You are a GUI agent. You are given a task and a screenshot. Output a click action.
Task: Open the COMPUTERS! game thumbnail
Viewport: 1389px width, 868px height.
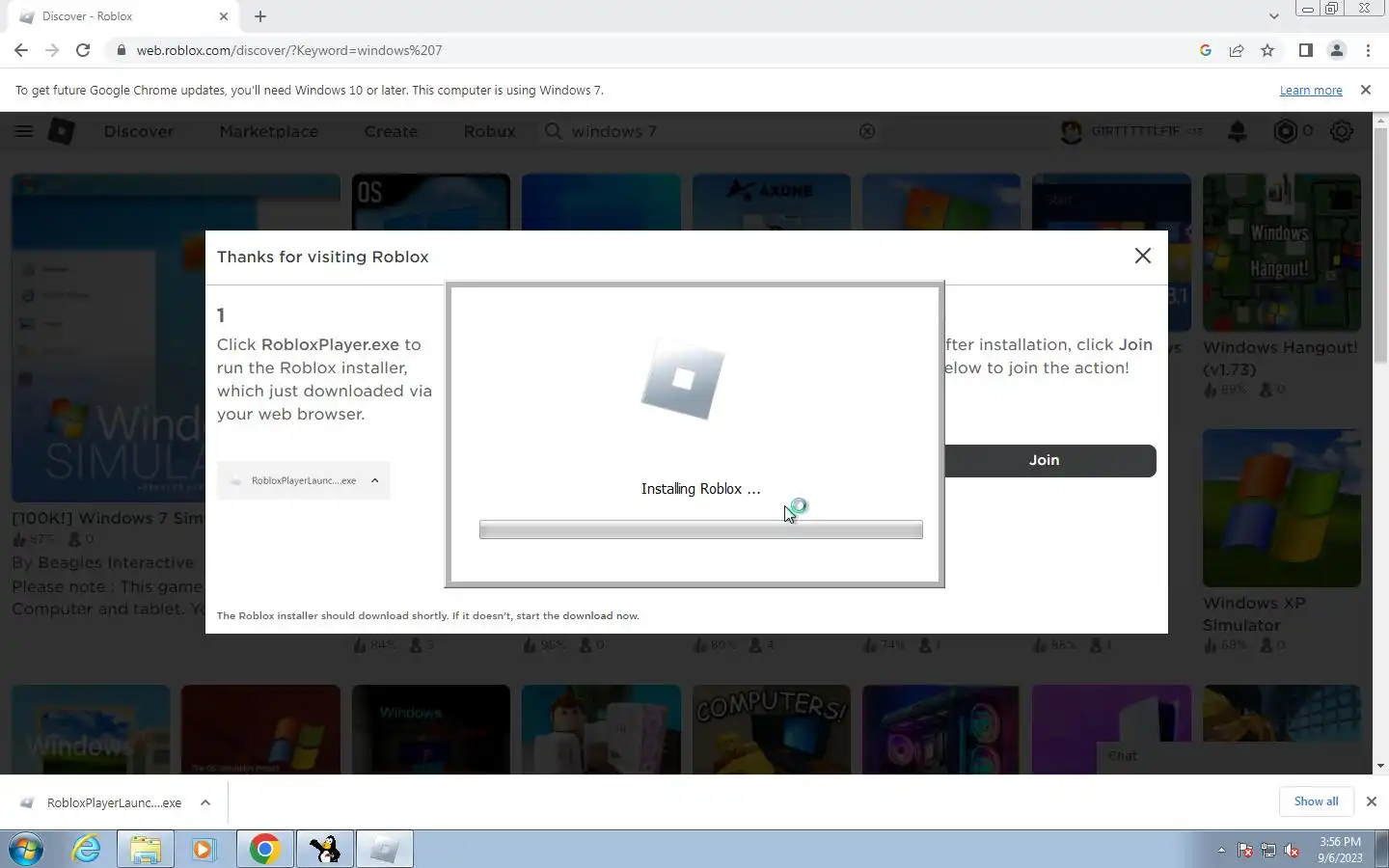(x=772, y=729)
